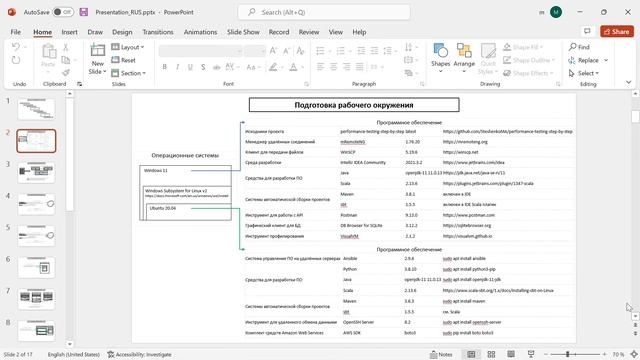This screenshot has width=640, height=360.
Task: Click the Share button
Action: pyautogui.click(x=617, y=31)
